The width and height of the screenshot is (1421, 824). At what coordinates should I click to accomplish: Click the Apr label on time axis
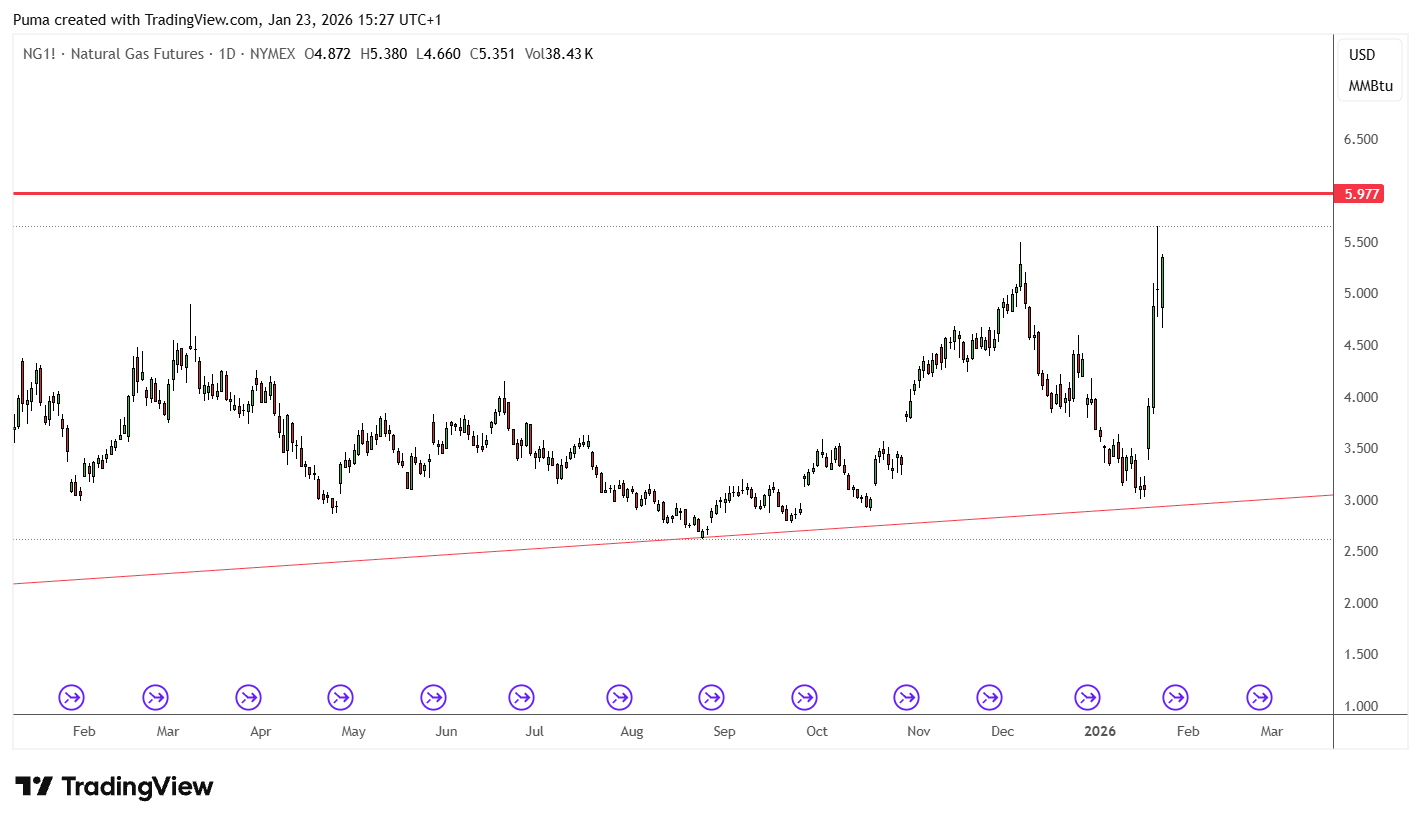260,731
